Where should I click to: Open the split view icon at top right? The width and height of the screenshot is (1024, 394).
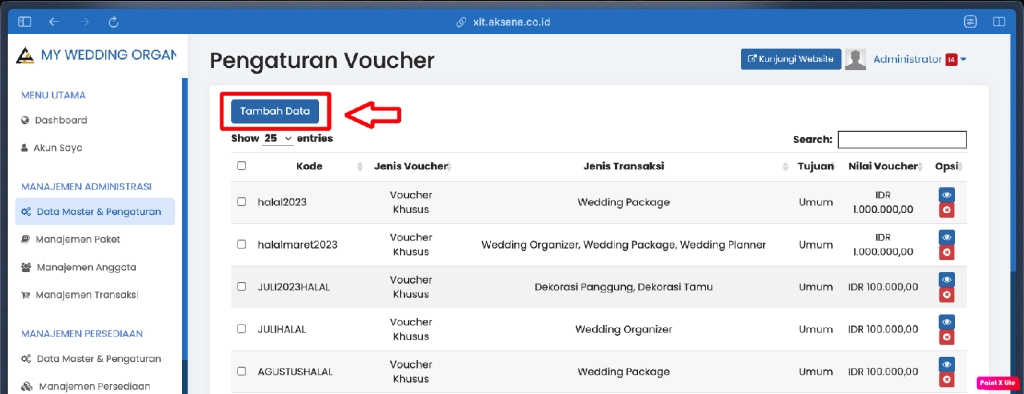pyautogui.click(x=999, y=22)
